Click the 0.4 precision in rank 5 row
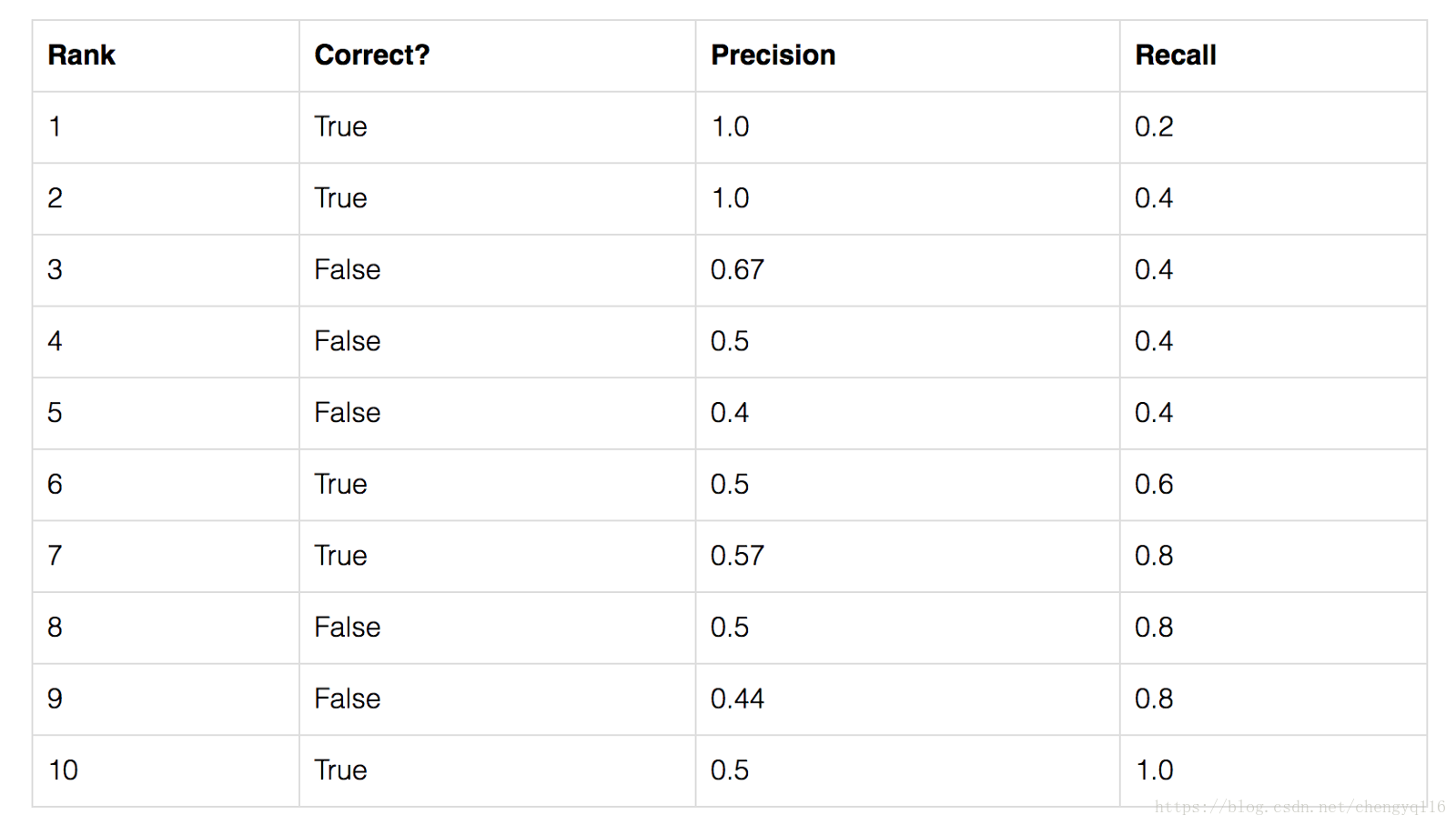This screenshot has height=825, width=1456. (x=729, y=413)
